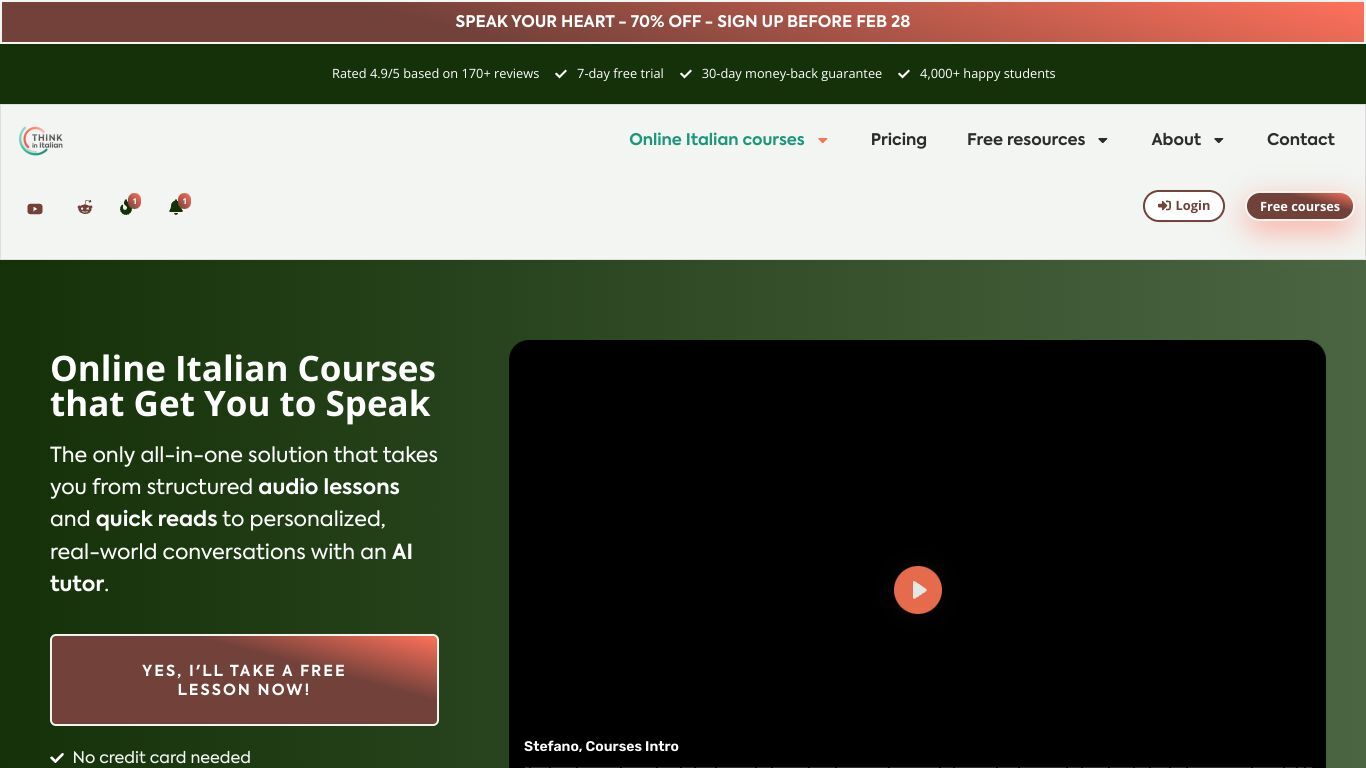Play the Stefano Courses Intro video
1366x768 pixels.
pos(917,590)
